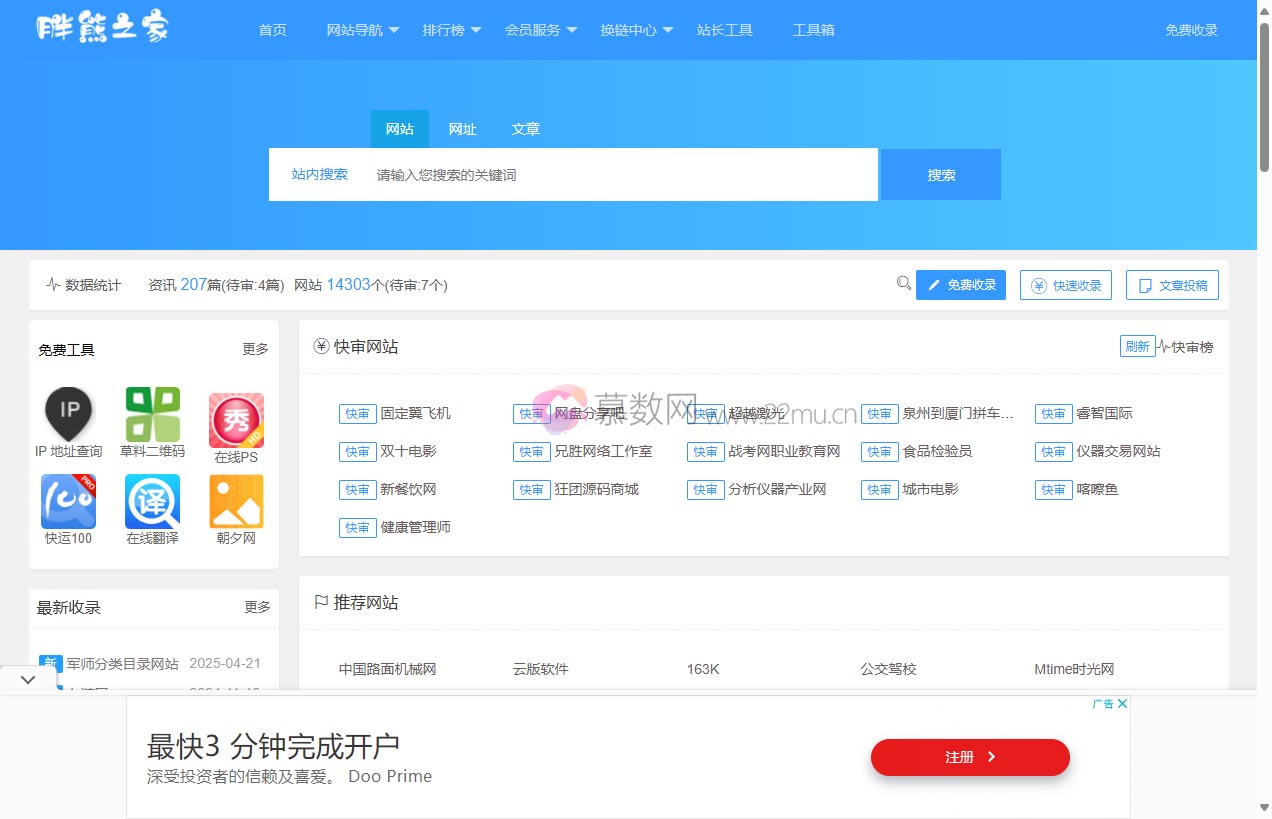Open the 会员服务 dropdown

coord(533,30)
